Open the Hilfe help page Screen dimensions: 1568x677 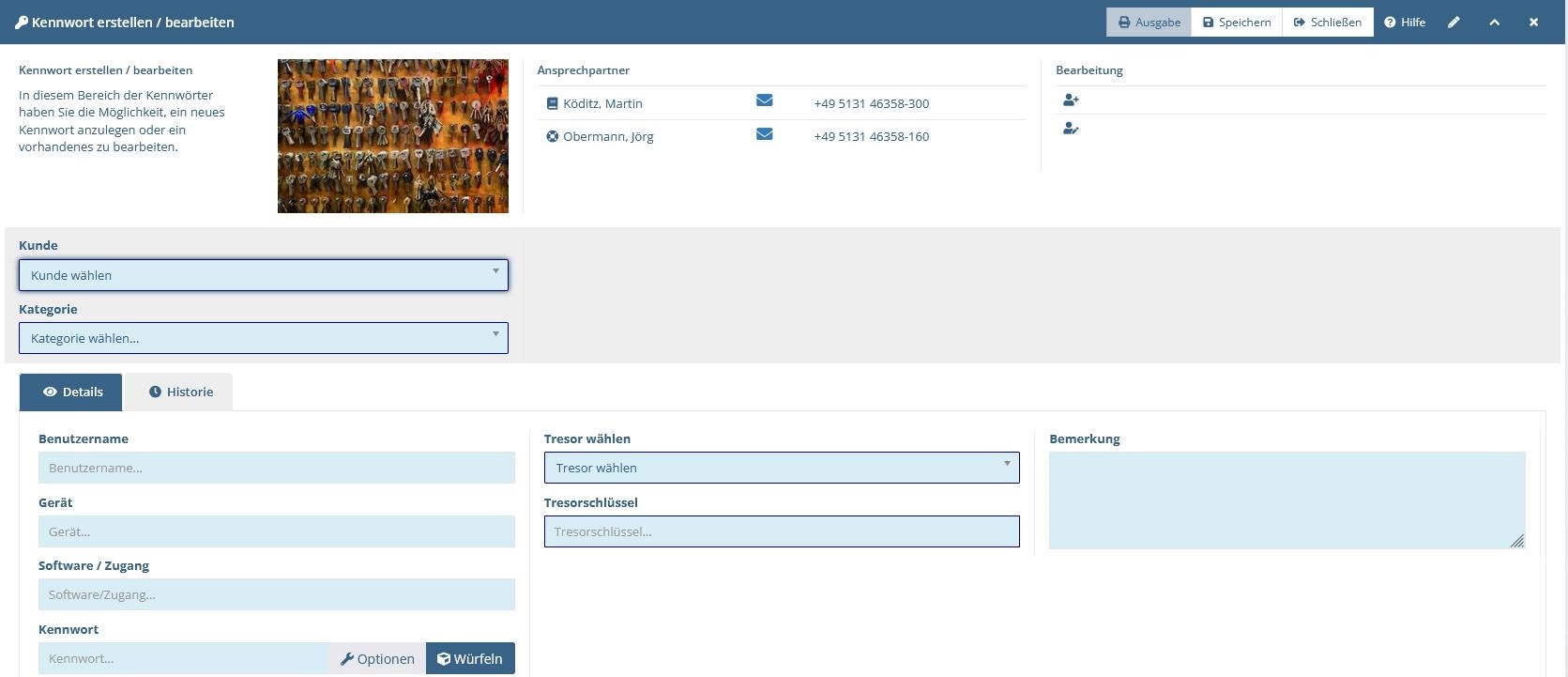pyautogui.click(x=1405, y=23)
